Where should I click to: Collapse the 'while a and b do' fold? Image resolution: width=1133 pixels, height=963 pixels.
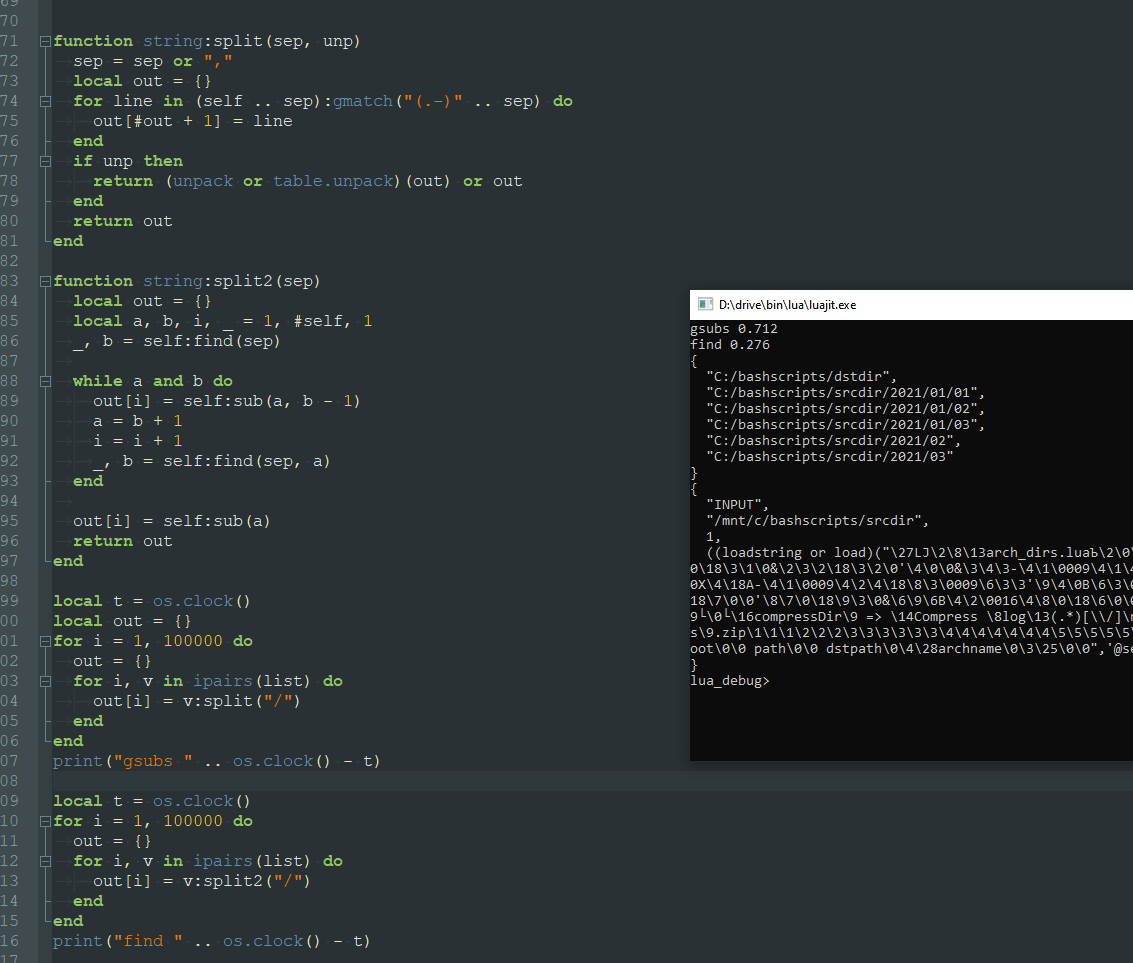(45, 381)
